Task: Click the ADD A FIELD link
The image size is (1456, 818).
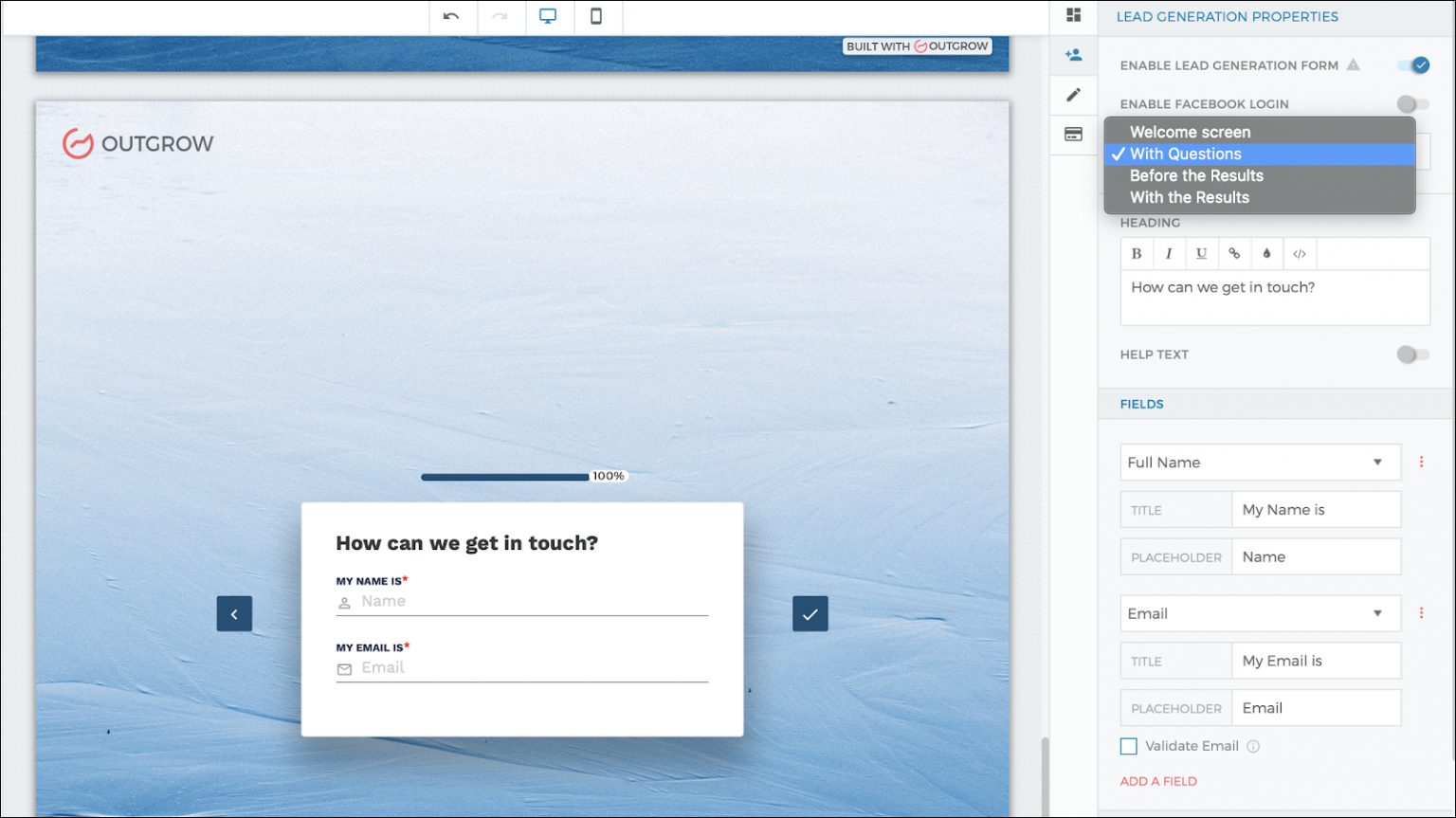Action: [x=1158, y=782]
